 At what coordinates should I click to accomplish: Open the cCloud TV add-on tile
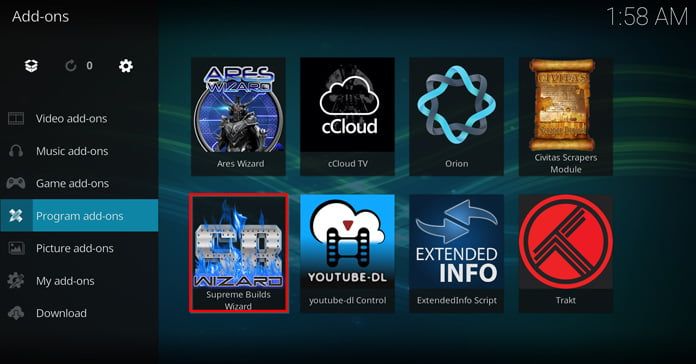[348, 116]
